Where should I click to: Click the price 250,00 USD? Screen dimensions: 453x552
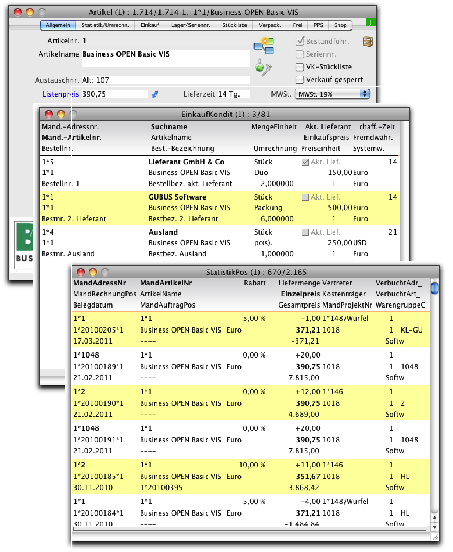point(347,243)
